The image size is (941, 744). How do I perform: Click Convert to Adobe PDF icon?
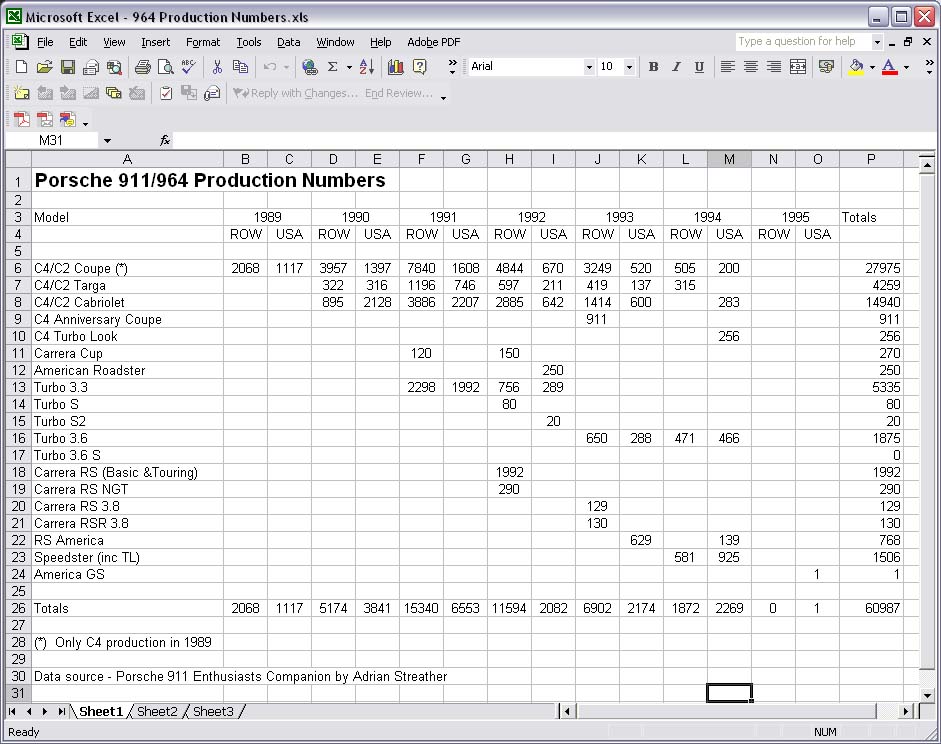[22, 119]
